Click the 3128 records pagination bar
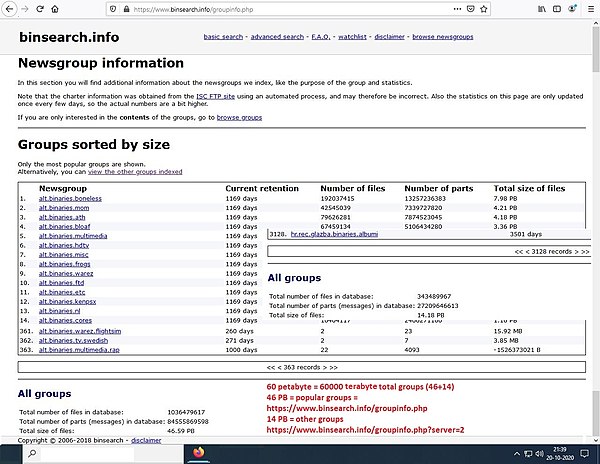Viewport: 600px width, 464px height. (429, 251)
